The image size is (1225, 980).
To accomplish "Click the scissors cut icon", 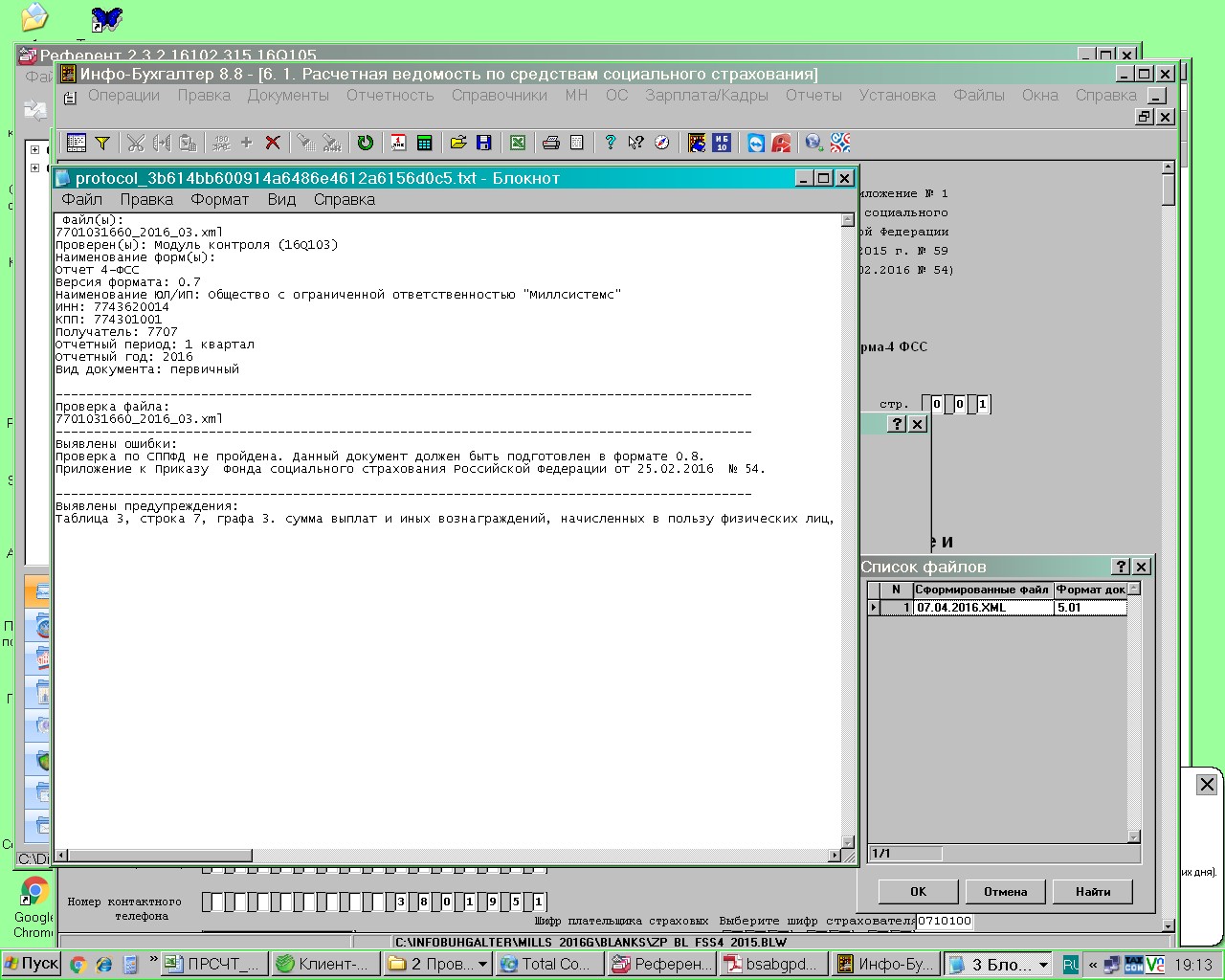I will [136, 143].
